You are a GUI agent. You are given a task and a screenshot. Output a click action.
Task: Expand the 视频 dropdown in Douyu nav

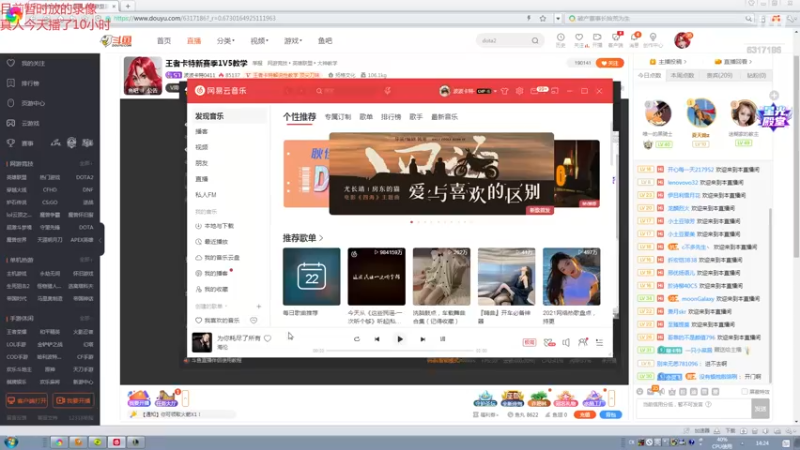pyautogui.click(x=259, y=41)
